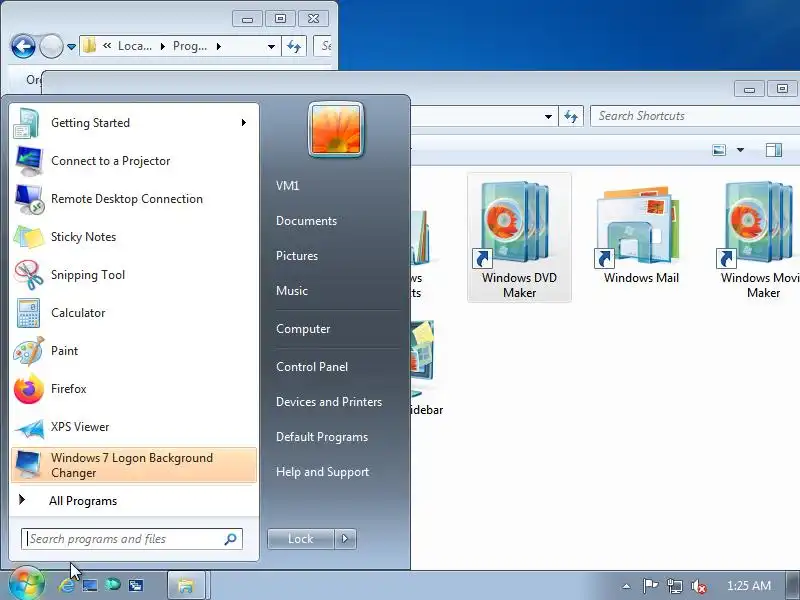Open Devices and Printers
Screen dimensions: 800x600
(x=329, y=402)
